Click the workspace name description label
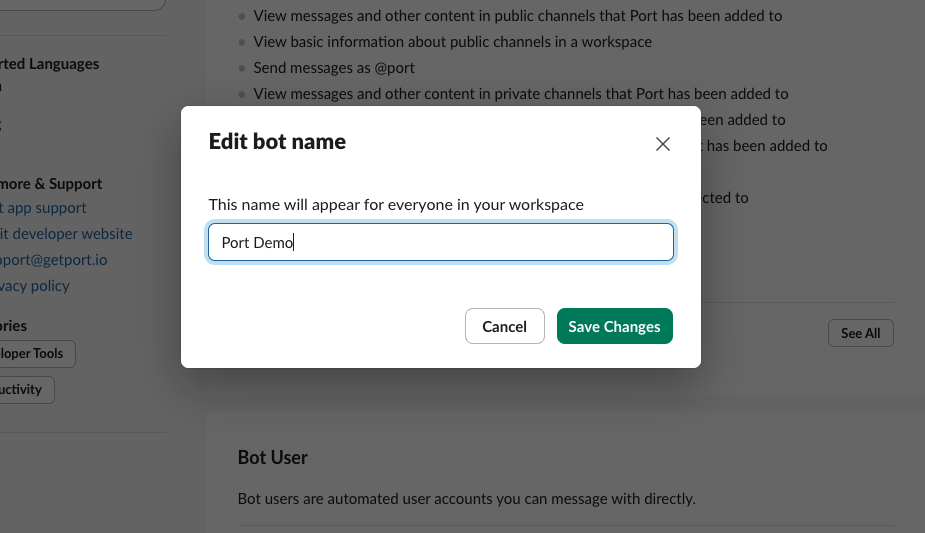This screenshot has width=925, height=533. [396, 204]
